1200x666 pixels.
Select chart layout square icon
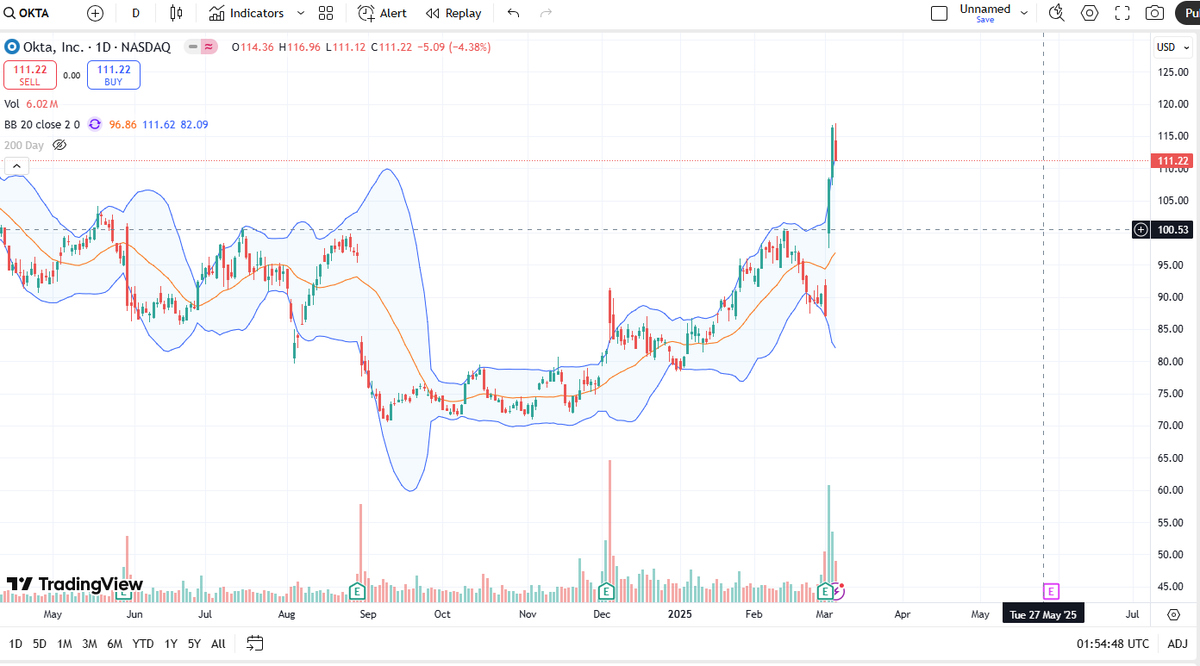939,13
